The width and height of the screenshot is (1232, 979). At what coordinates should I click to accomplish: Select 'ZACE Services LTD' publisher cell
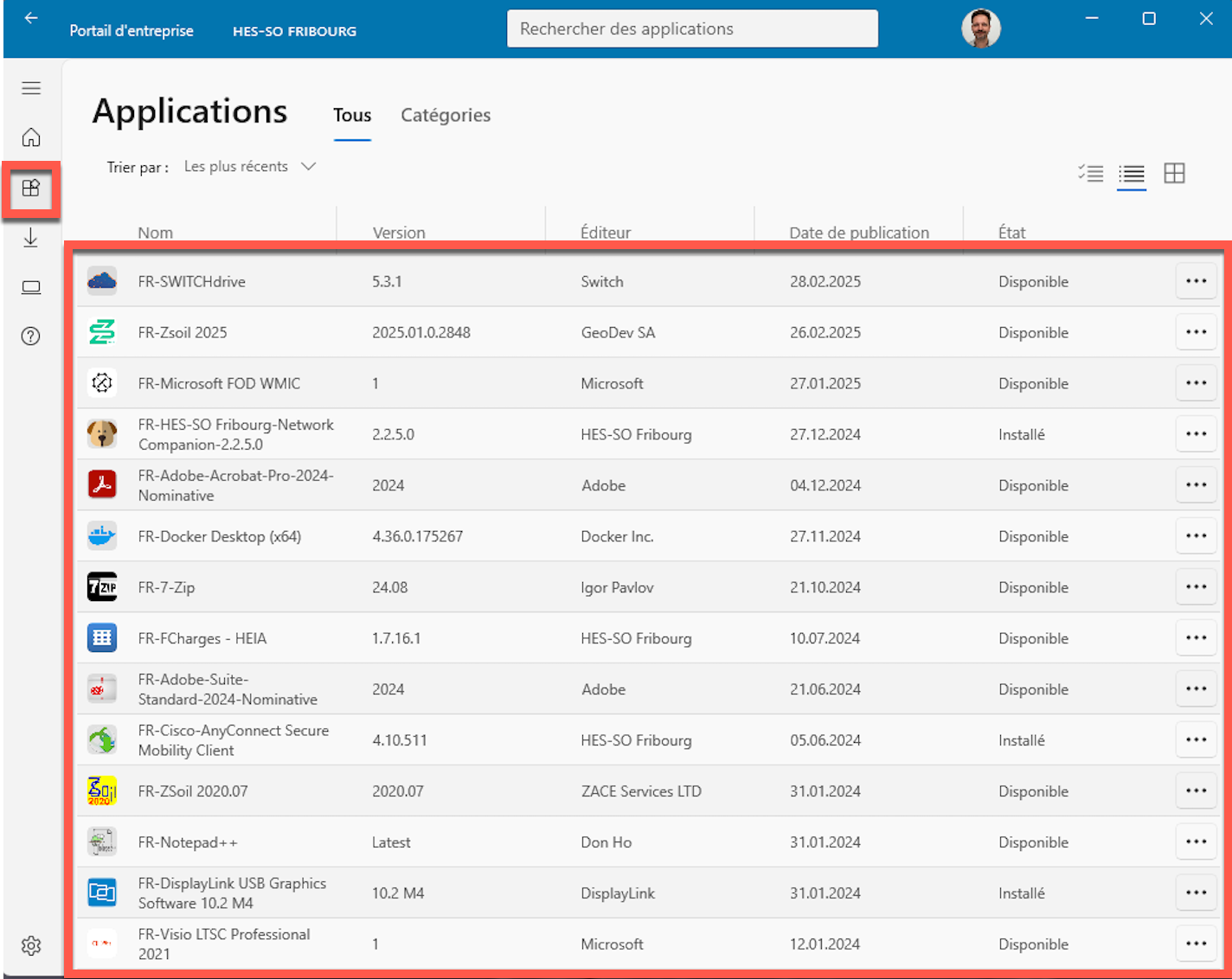click(641, 791)
